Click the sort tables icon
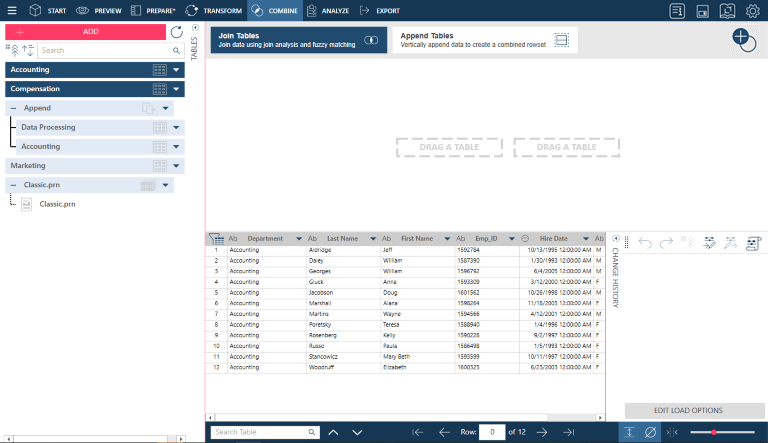 click(x=28, y=50)
